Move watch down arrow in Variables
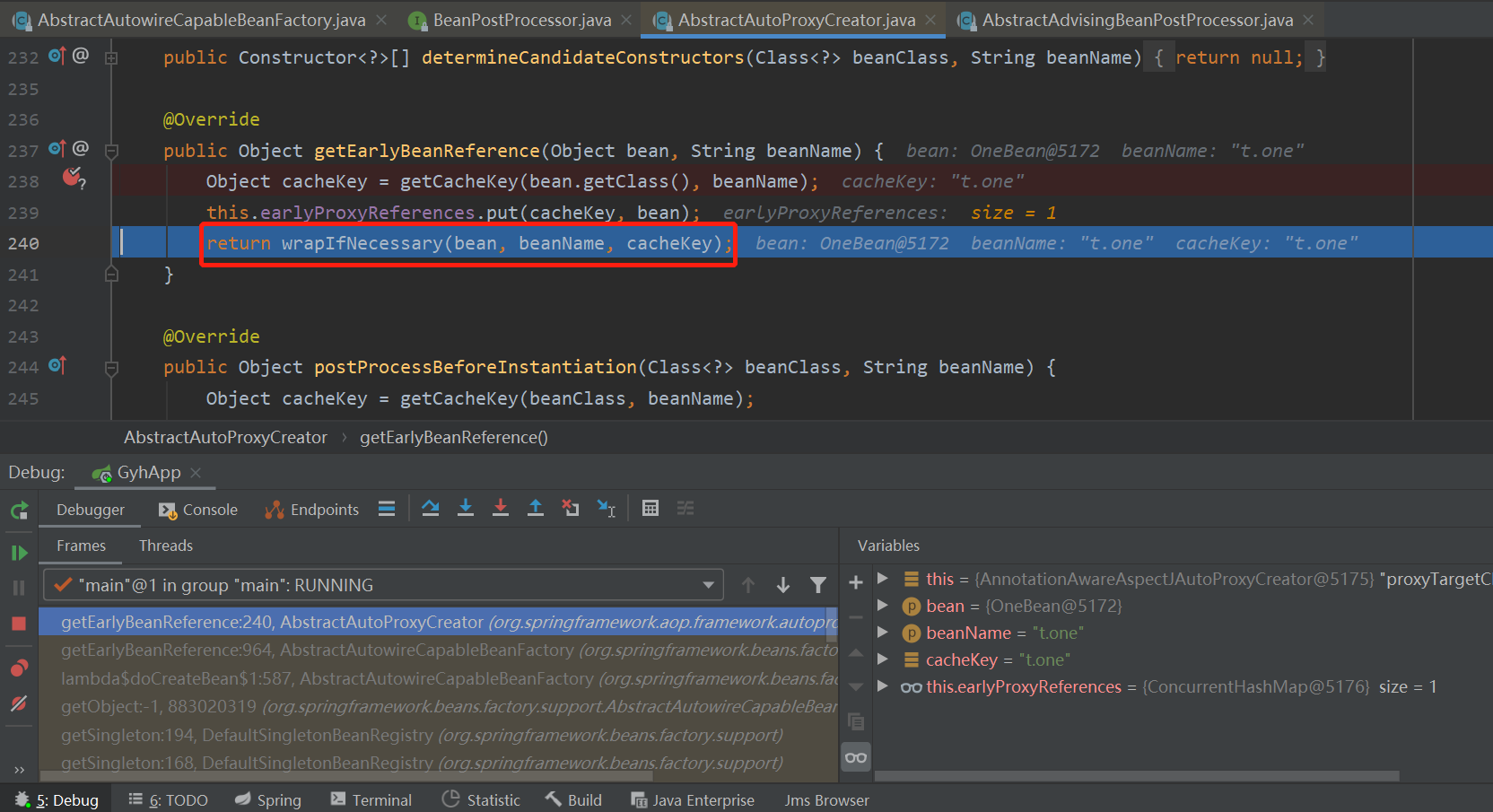Viewport: 1493px width, 812px height. point(856,687)
